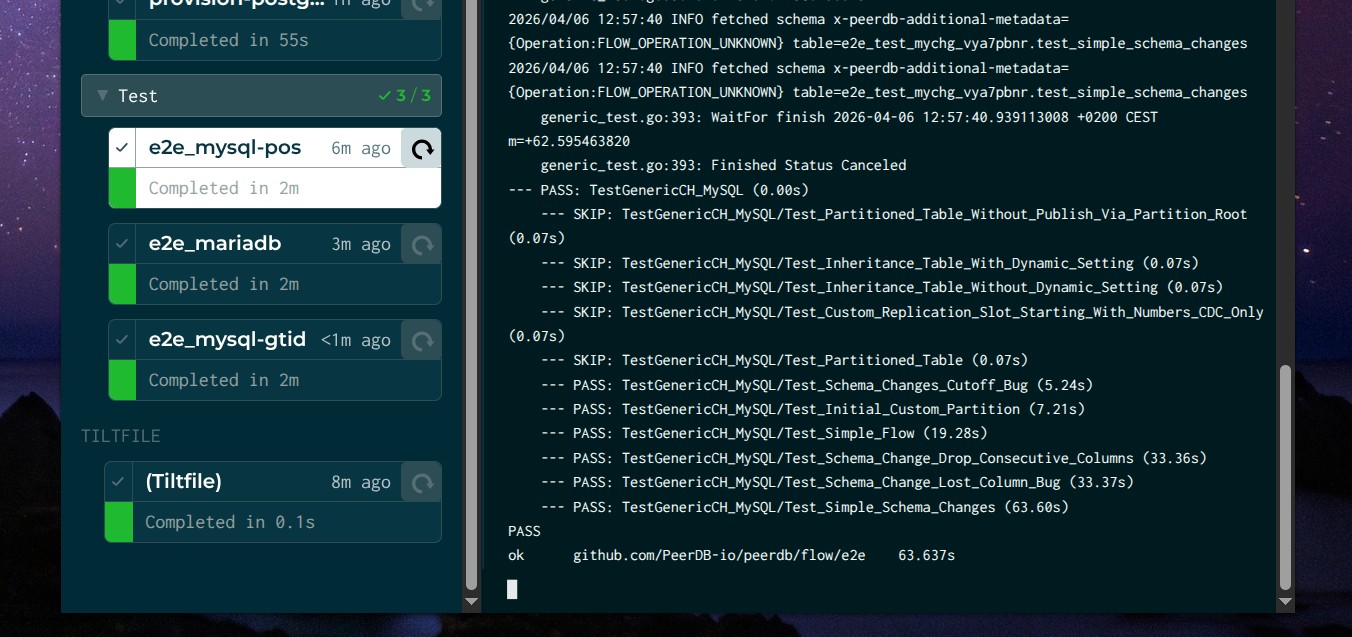This screenshot has width=1352, height=637.
Task: Select the '6m ago' timestamp on e2e_mysql-pos
Action: click(x=361, y=148)
